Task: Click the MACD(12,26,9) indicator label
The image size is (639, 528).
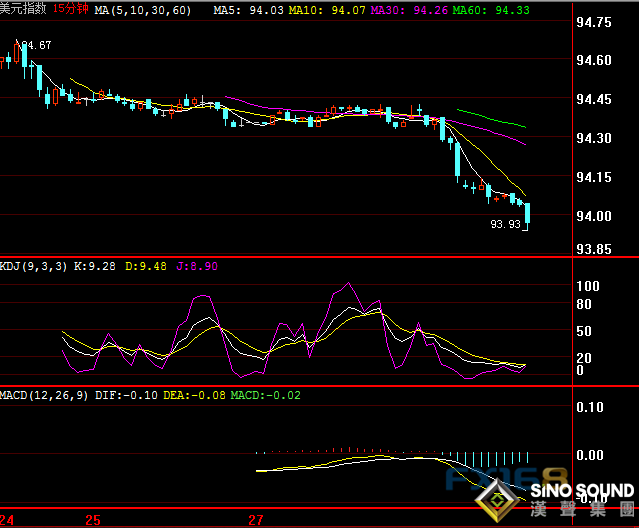Action: tap(44, 395)
